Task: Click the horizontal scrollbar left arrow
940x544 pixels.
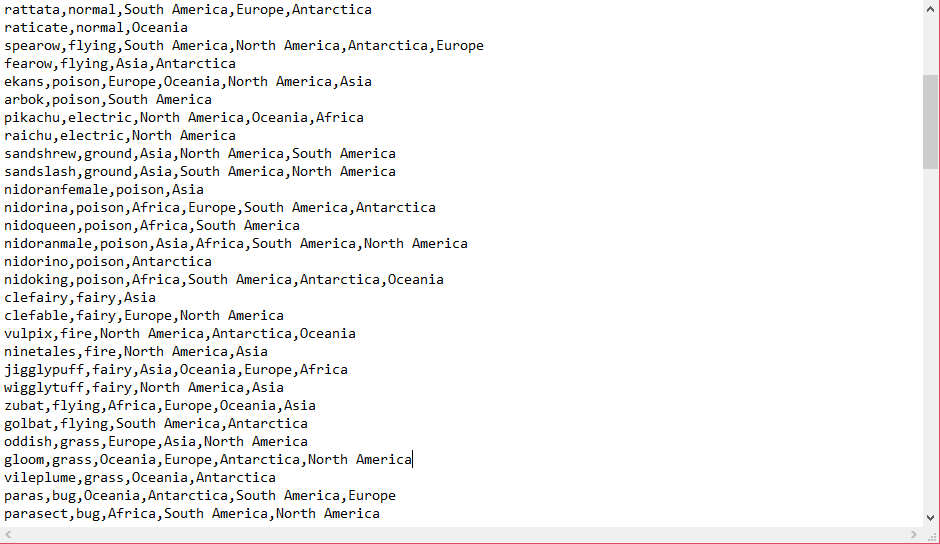Action: [x=8, y=534]
